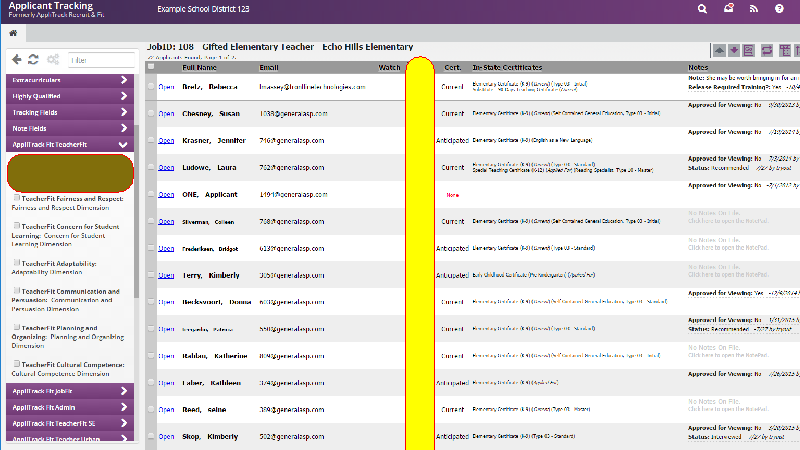Expand the AppliTrack Fit Teacher Urban section
The width and height of the screenshot is (800, 450).
click(70, 438)
